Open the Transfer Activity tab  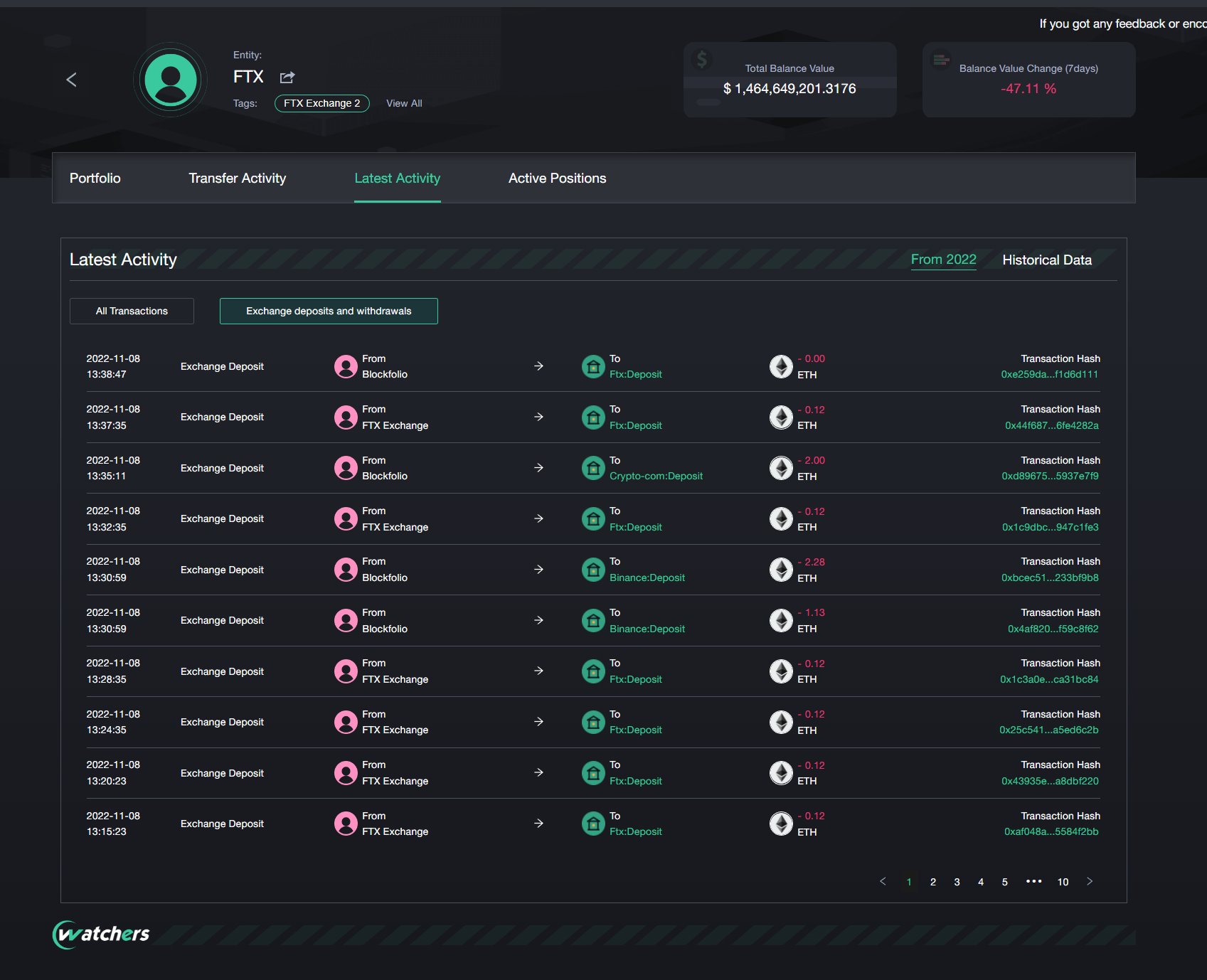[x=237, y=179]
